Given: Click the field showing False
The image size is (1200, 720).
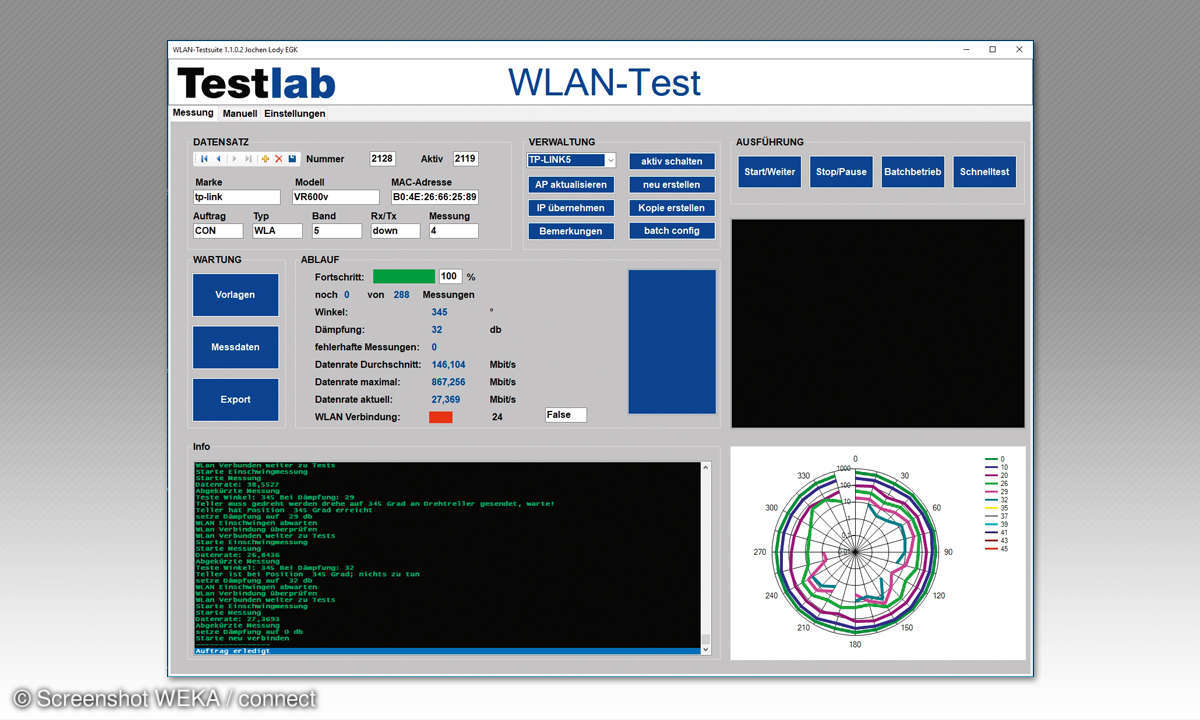Looking at the screenshot, I should [x=566, y=415].
